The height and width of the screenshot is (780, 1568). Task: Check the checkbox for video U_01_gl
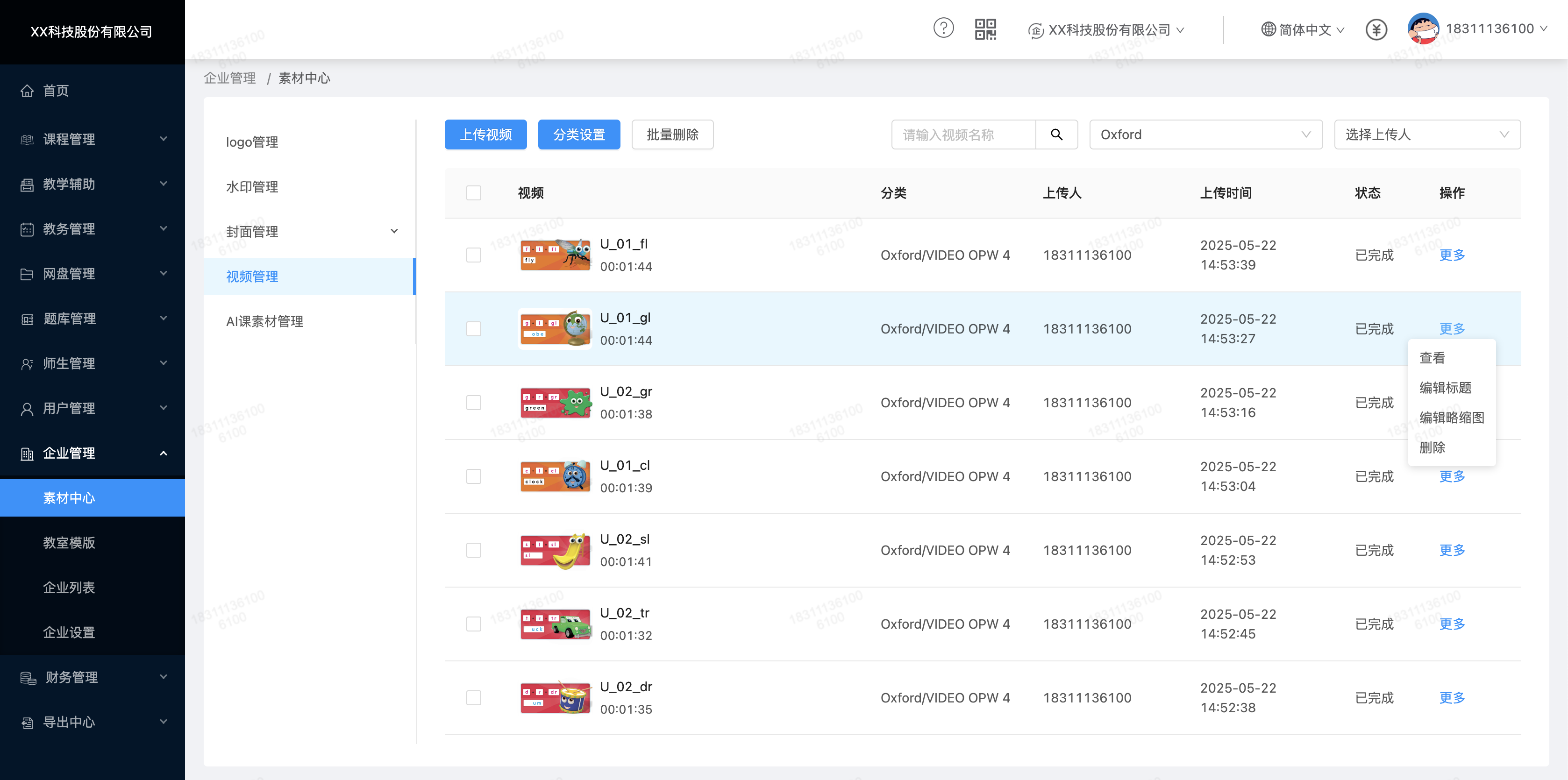click(x=473, y=328)
